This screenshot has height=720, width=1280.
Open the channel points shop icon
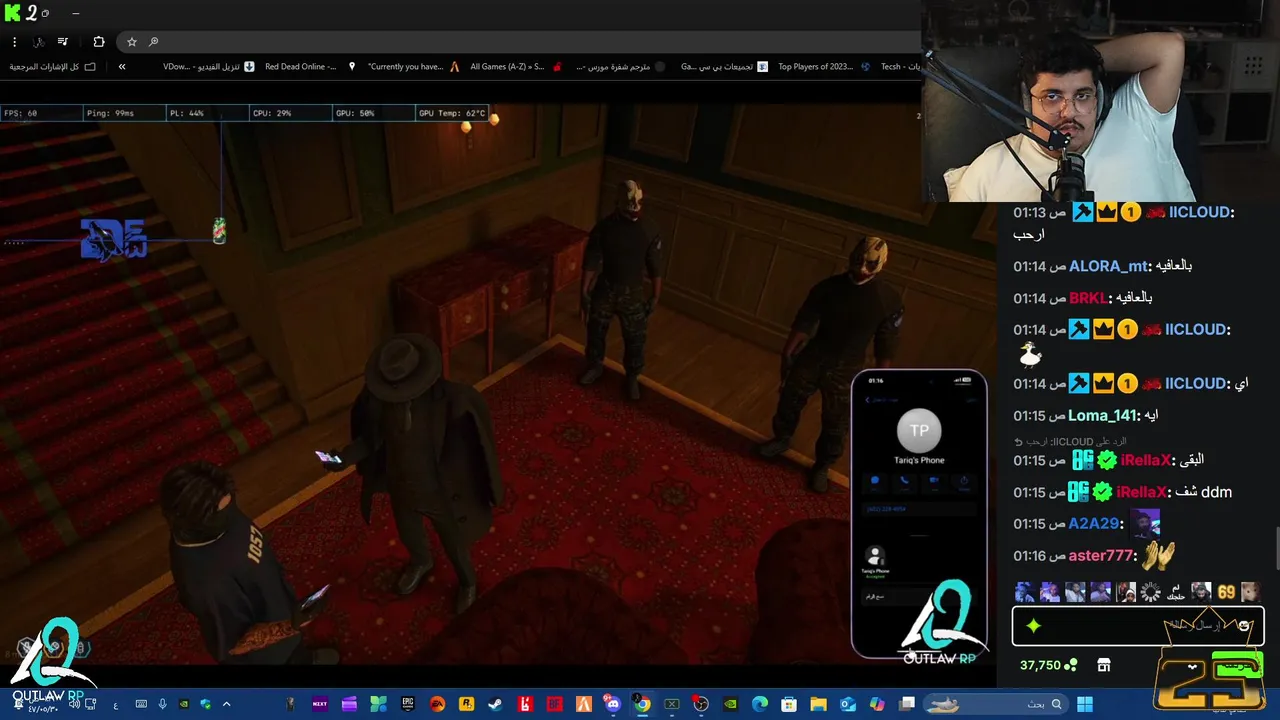[x=1104, y=666]
